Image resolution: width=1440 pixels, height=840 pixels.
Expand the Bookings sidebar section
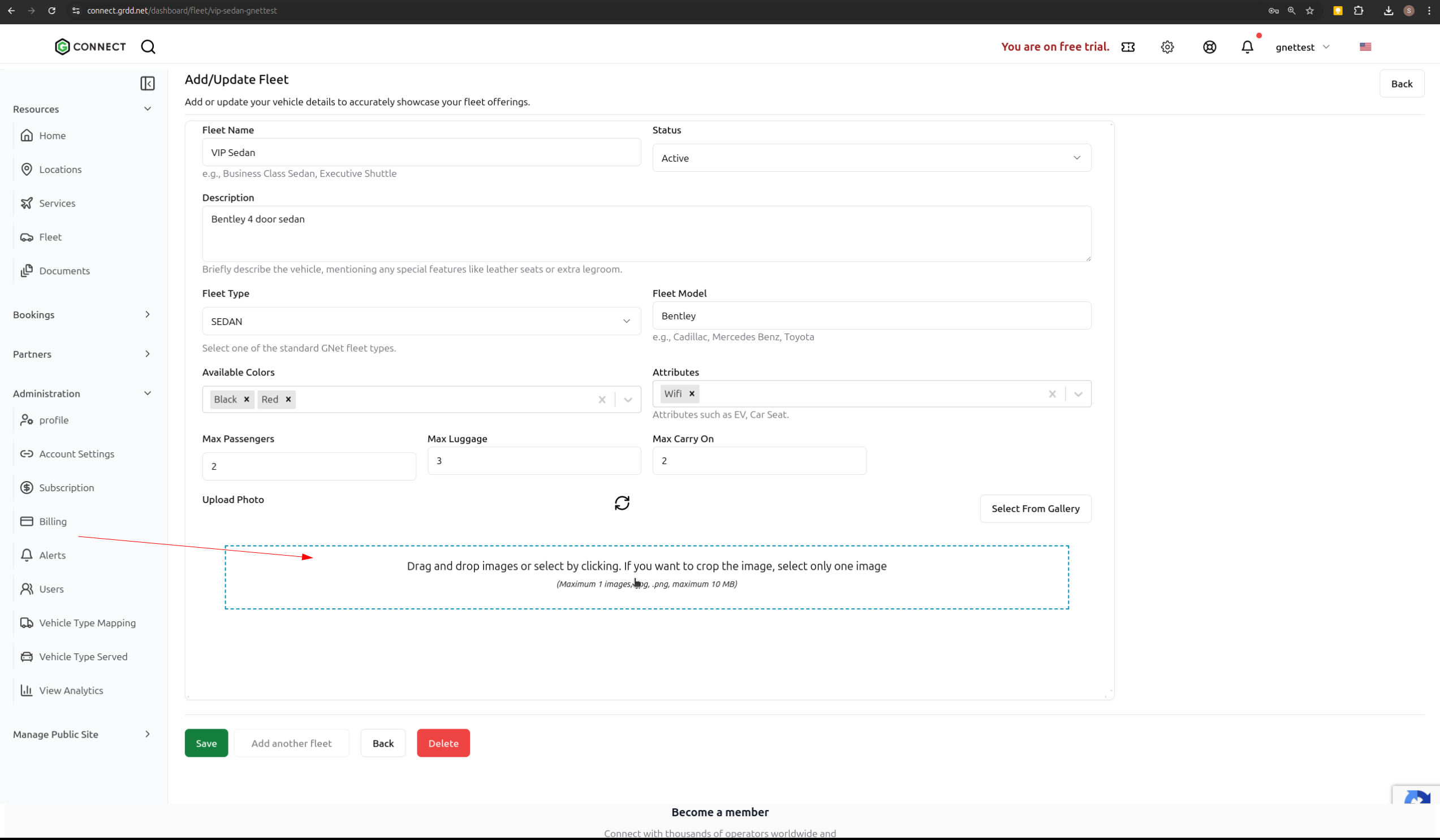(83, 315)
